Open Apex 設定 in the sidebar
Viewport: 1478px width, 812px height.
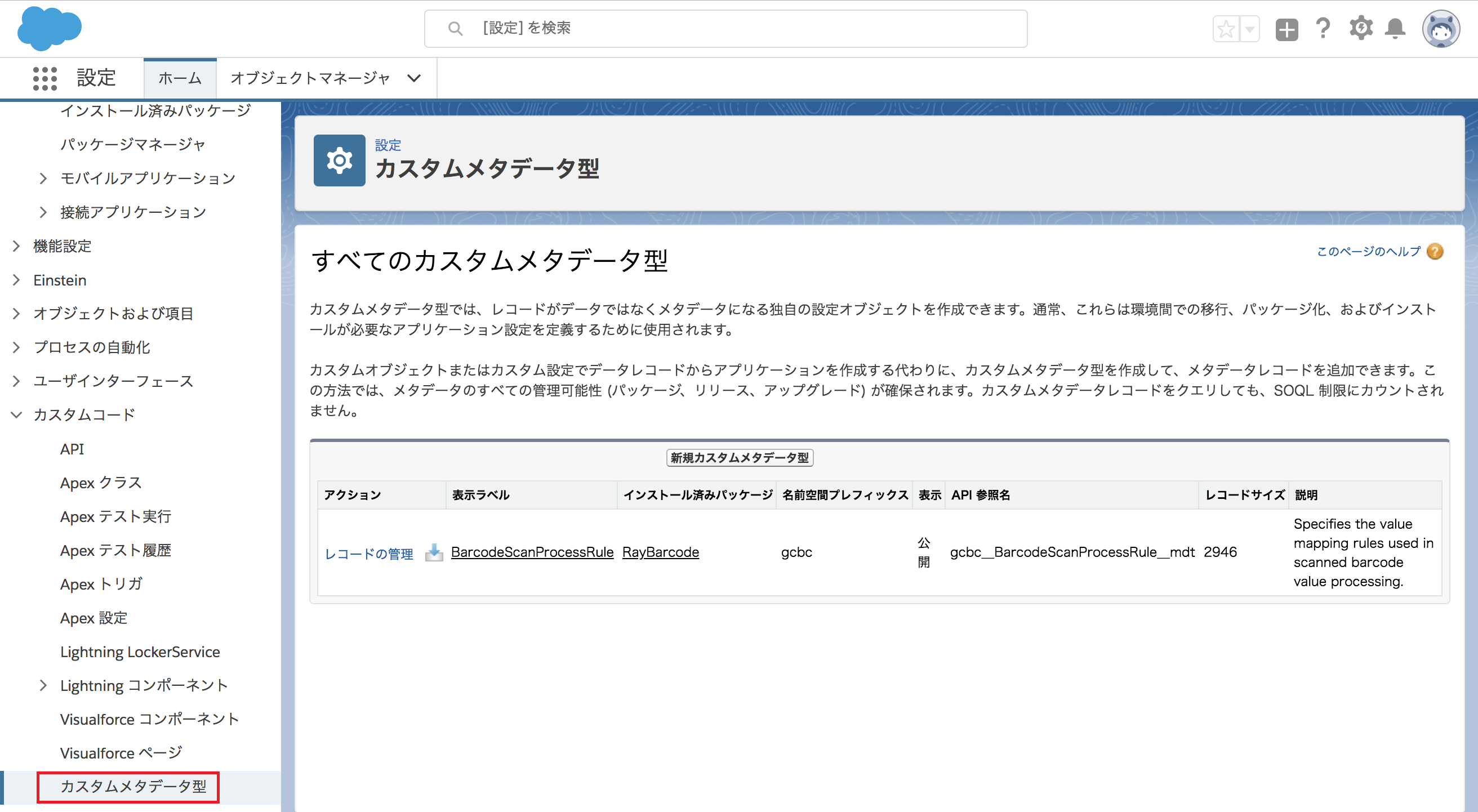pos(94,618)
